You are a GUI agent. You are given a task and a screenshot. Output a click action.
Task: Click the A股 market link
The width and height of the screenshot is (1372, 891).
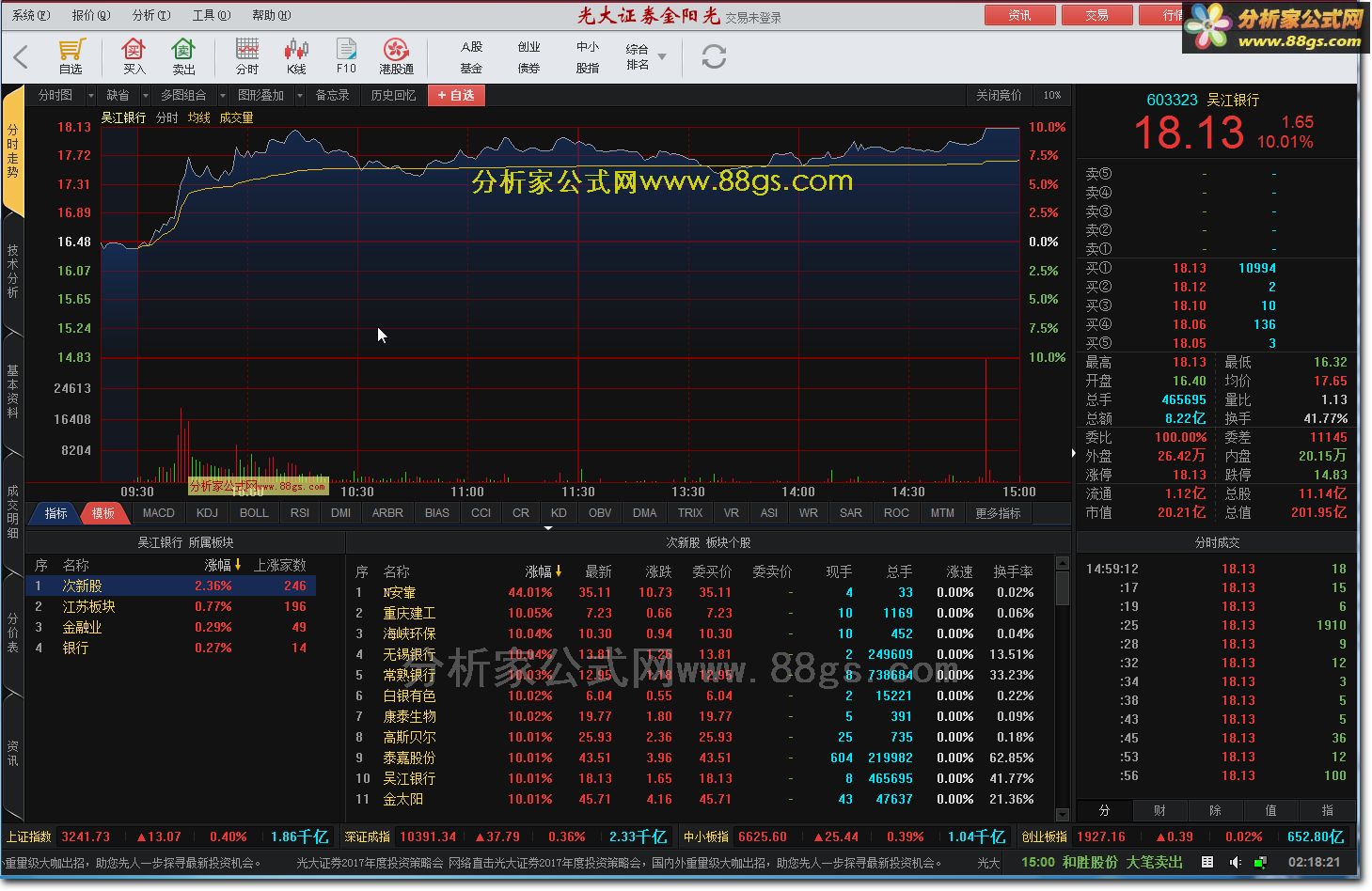point(471,47)
